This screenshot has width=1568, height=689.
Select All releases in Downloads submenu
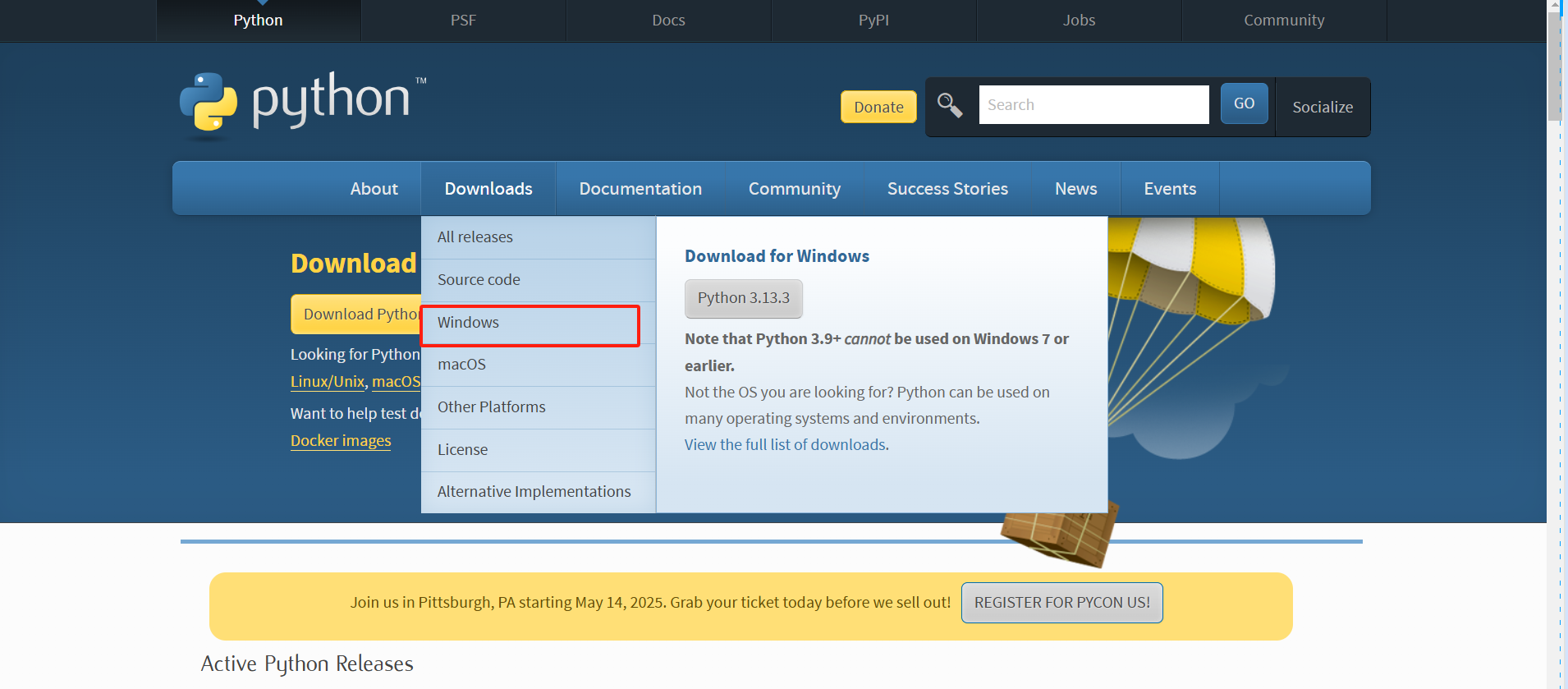(539, 237)
